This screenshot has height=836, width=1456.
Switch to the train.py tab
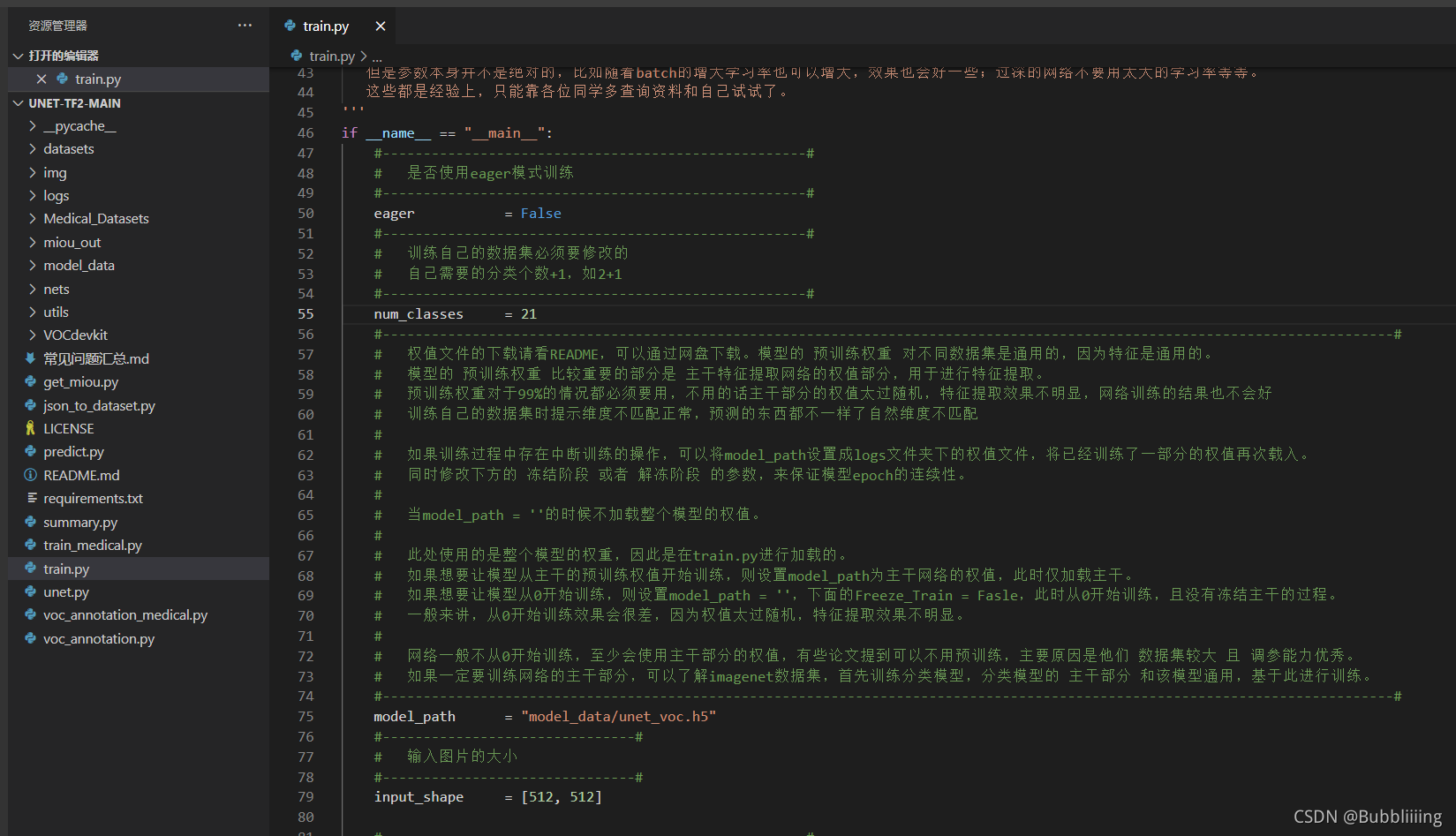(326, 26)
